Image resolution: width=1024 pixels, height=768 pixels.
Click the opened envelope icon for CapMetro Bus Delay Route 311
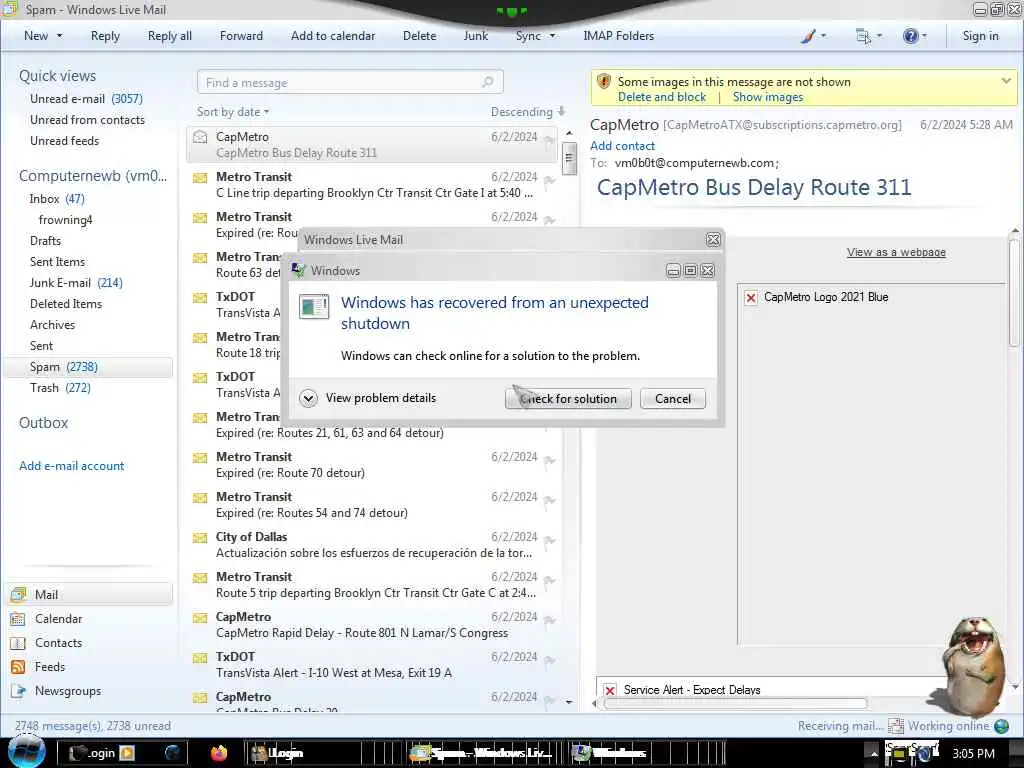200,137
